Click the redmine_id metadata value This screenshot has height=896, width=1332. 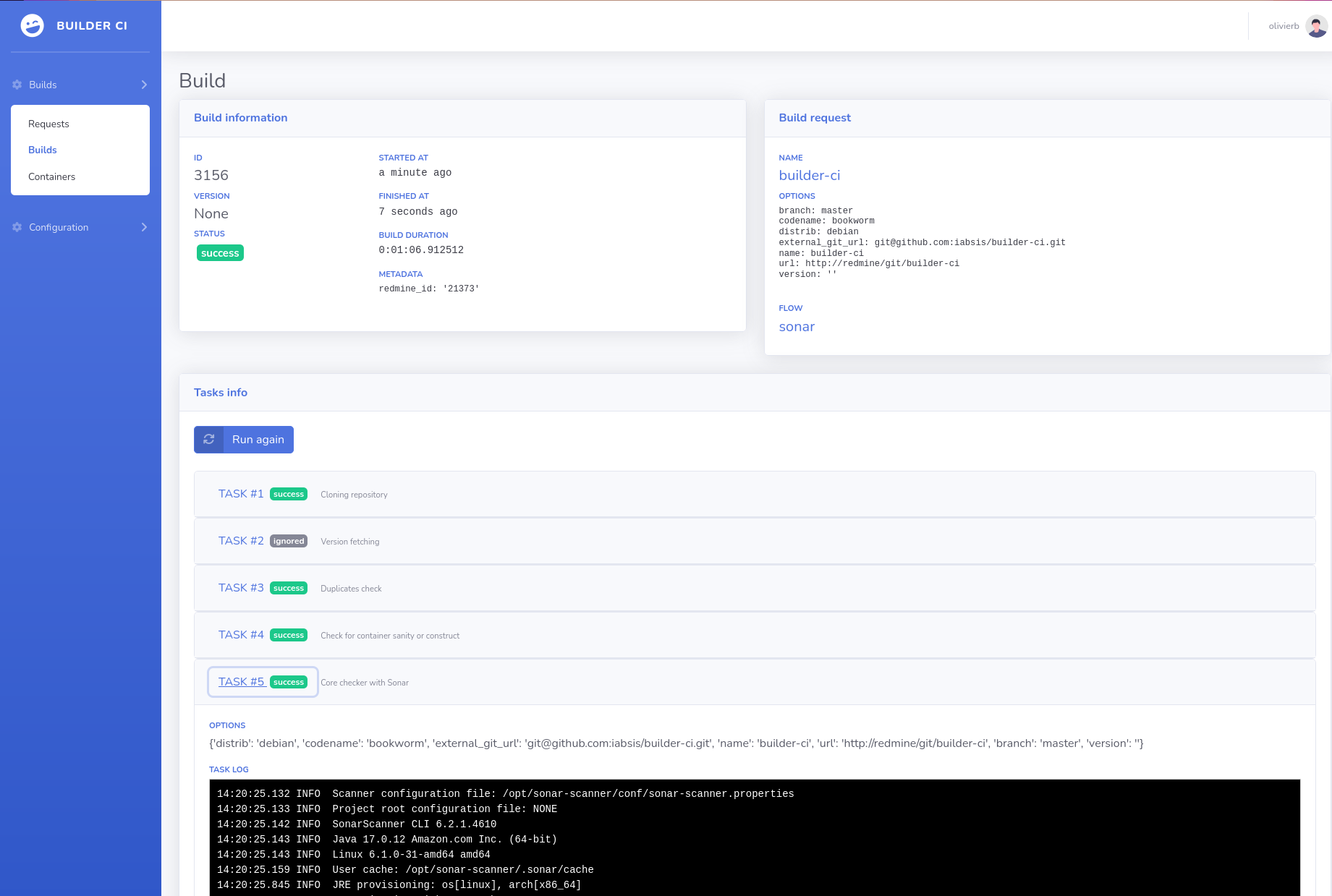pyautogui.click(x=429, y=289)
